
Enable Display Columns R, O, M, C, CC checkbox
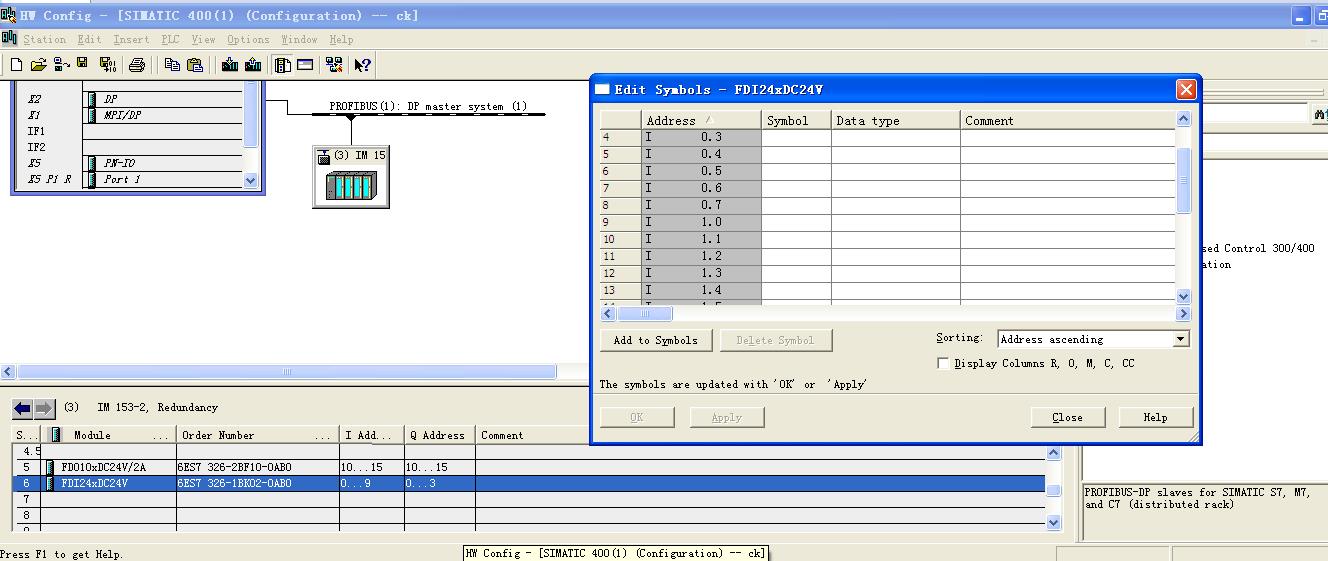[943, 364]
